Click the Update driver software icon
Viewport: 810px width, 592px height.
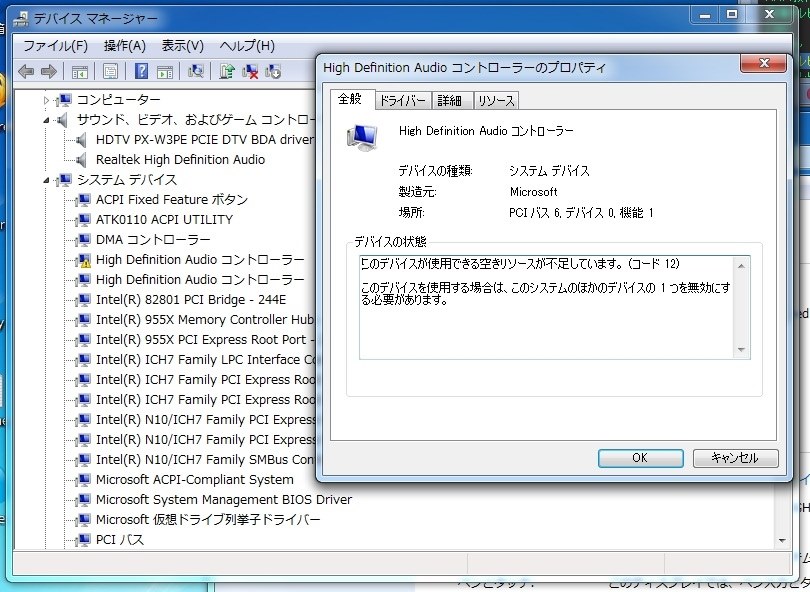pos(226,71)
